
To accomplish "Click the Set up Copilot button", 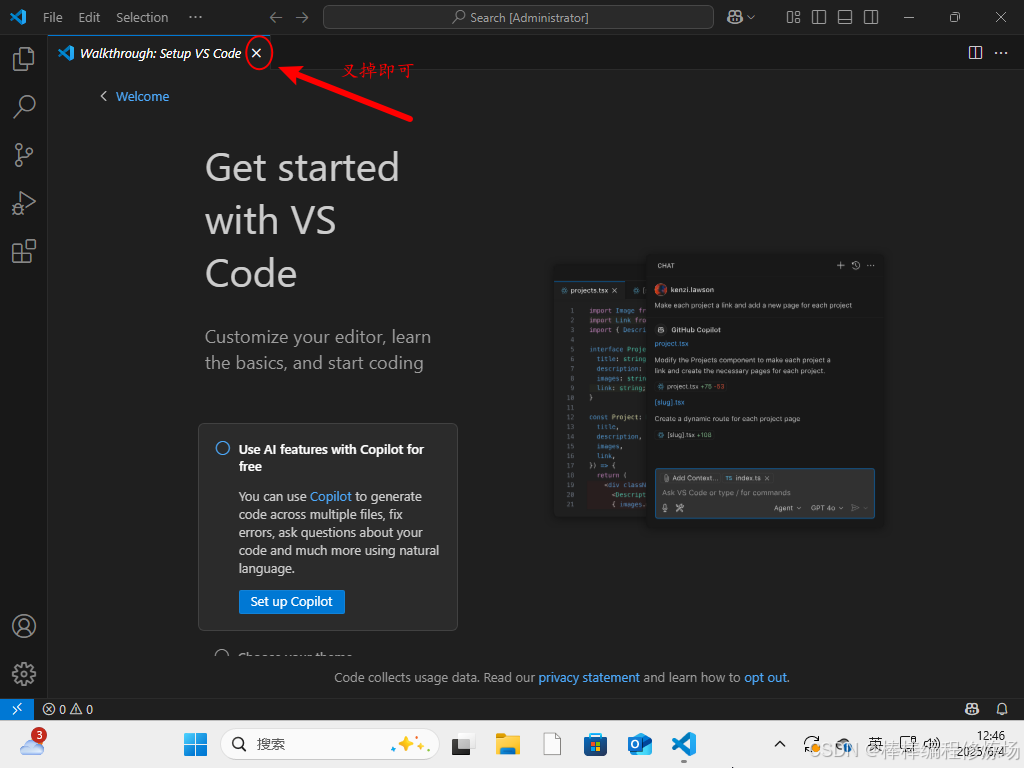I will click(x=291, y=601).
